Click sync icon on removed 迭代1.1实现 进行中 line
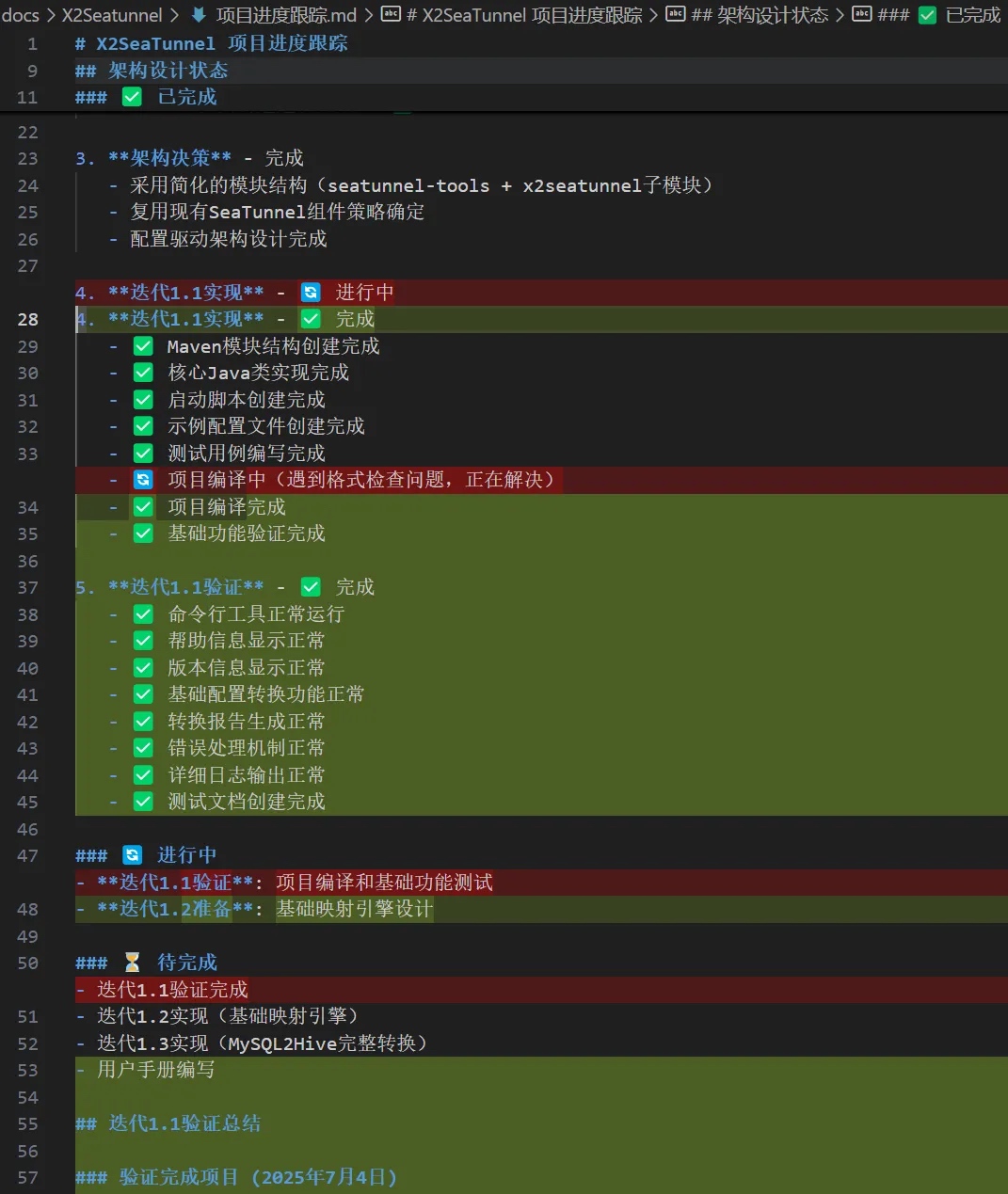 pyautogui.click(x=311, y=293)
